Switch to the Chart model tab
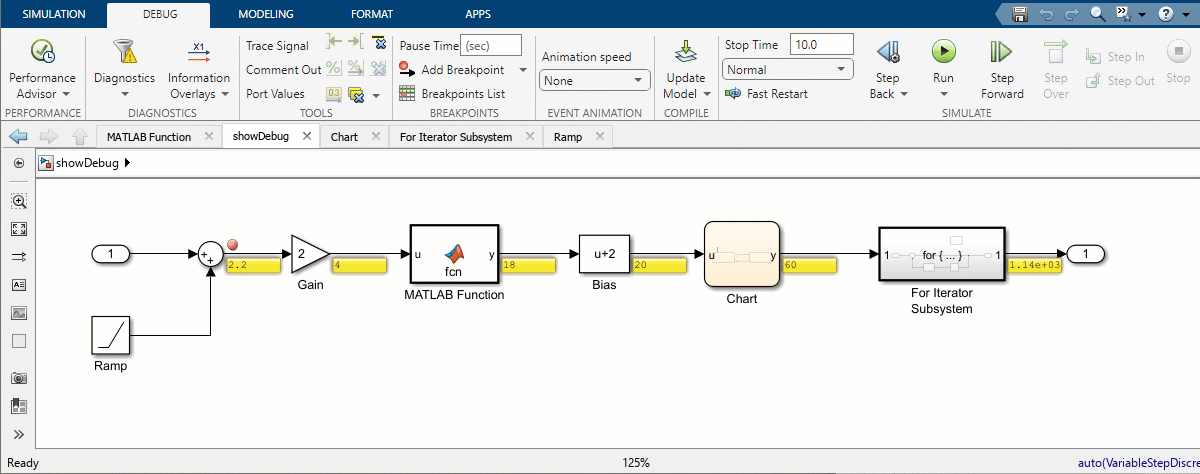 pyautogui.click(x=344, y=137)
